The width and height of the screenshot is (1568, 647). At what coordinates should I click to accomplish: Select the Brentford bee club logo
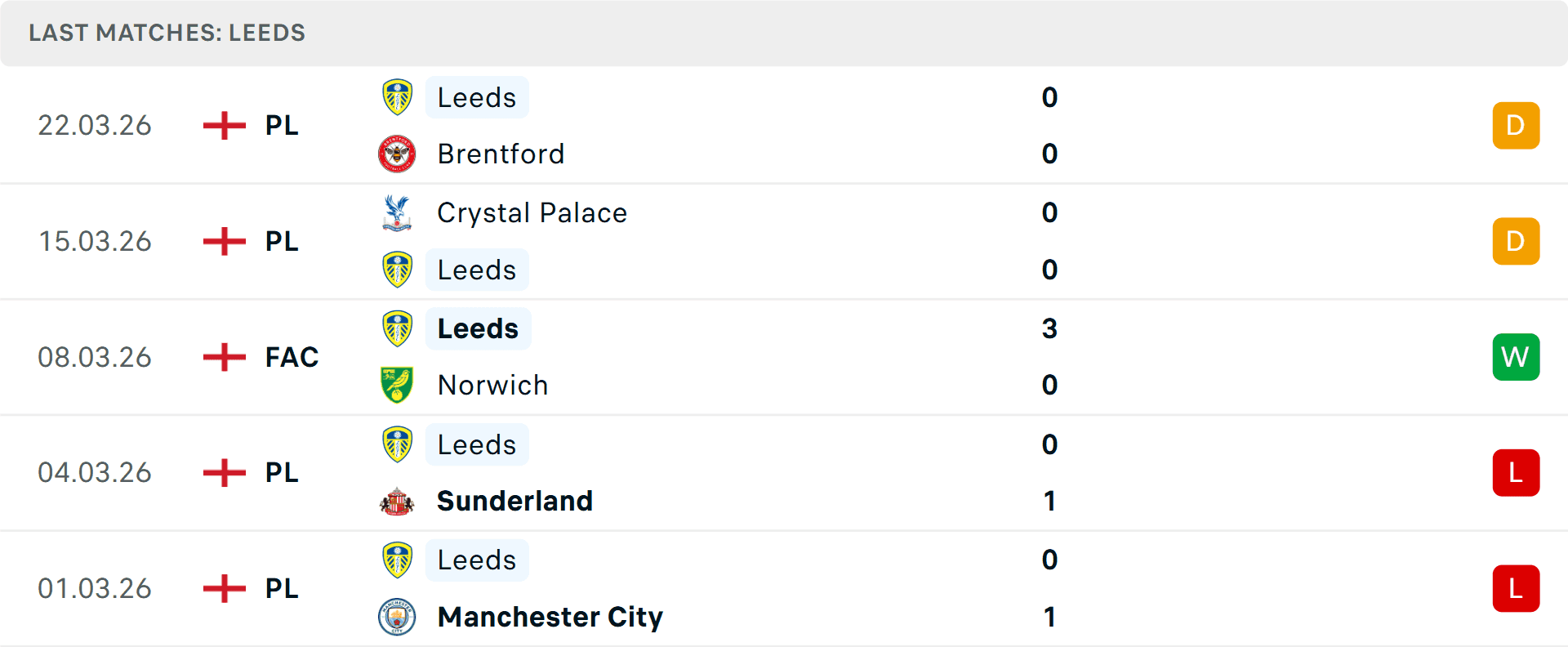click(397, 154)
